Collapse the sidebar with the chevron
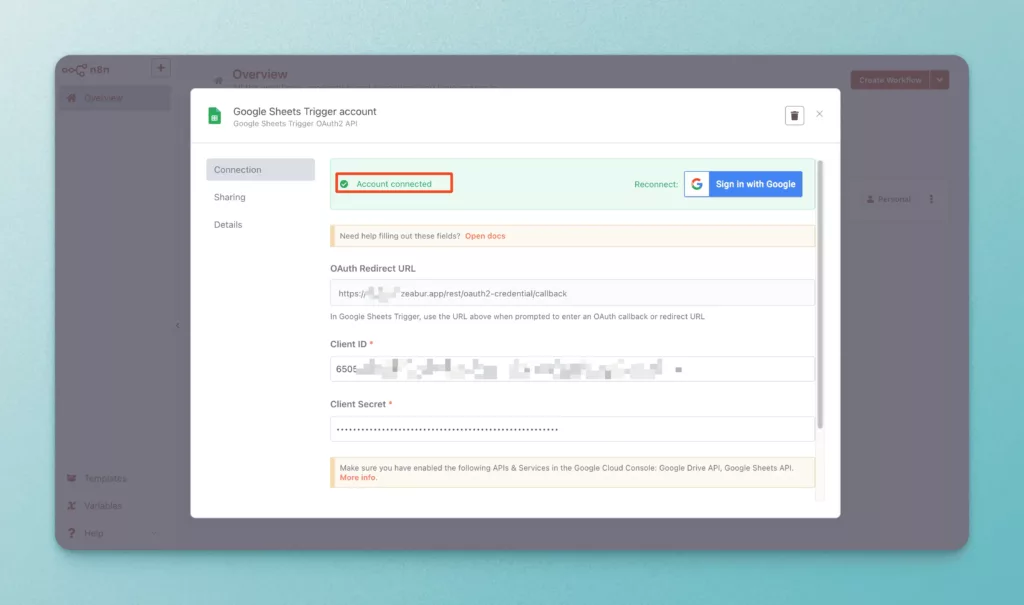This screenshot has width=1024, height=605. 178,325
